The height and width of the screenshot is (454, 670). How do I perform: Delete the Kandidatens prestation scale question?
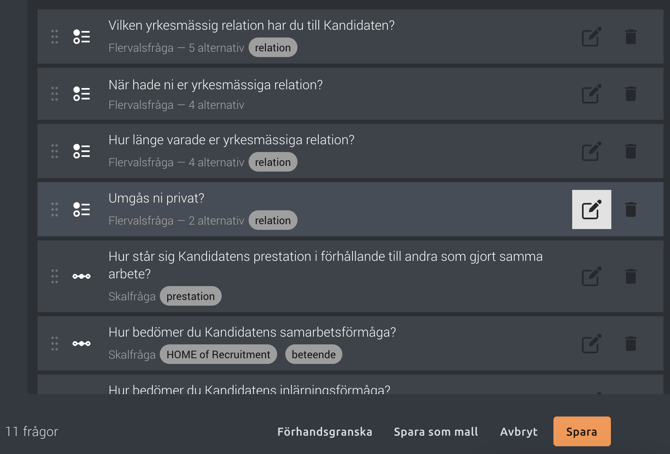coord(631,276)
